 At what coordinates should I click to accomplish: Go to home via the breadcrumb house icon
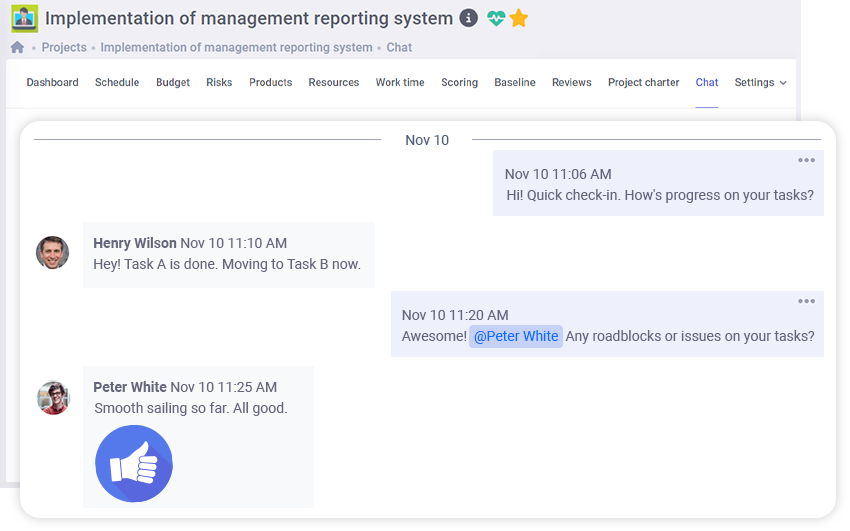pyautogui.click(x=17, y=47)
